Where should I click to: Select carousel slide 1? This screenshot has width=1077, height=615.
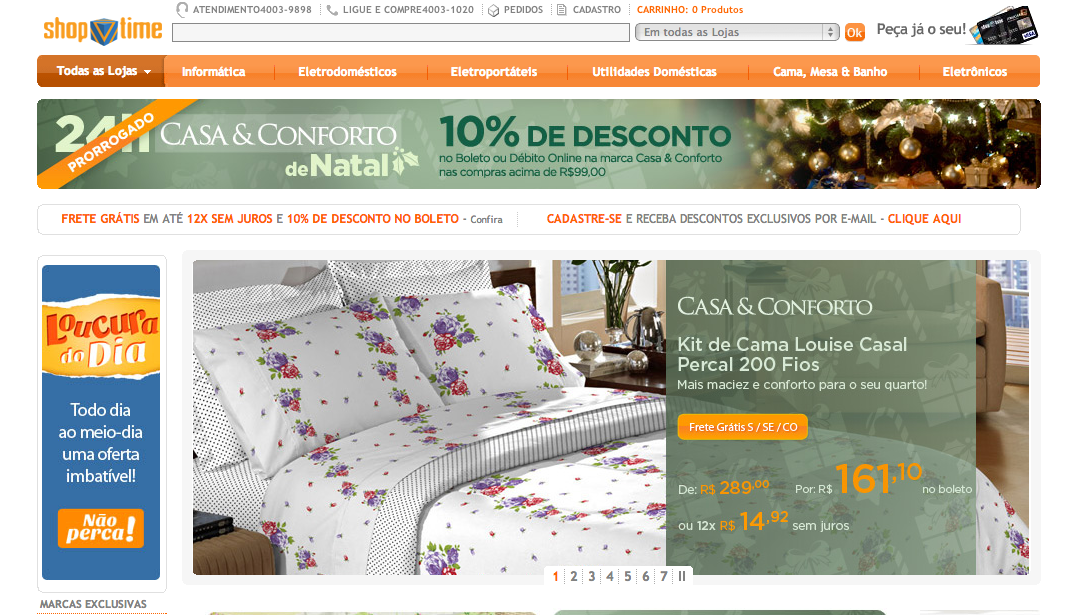556,577
